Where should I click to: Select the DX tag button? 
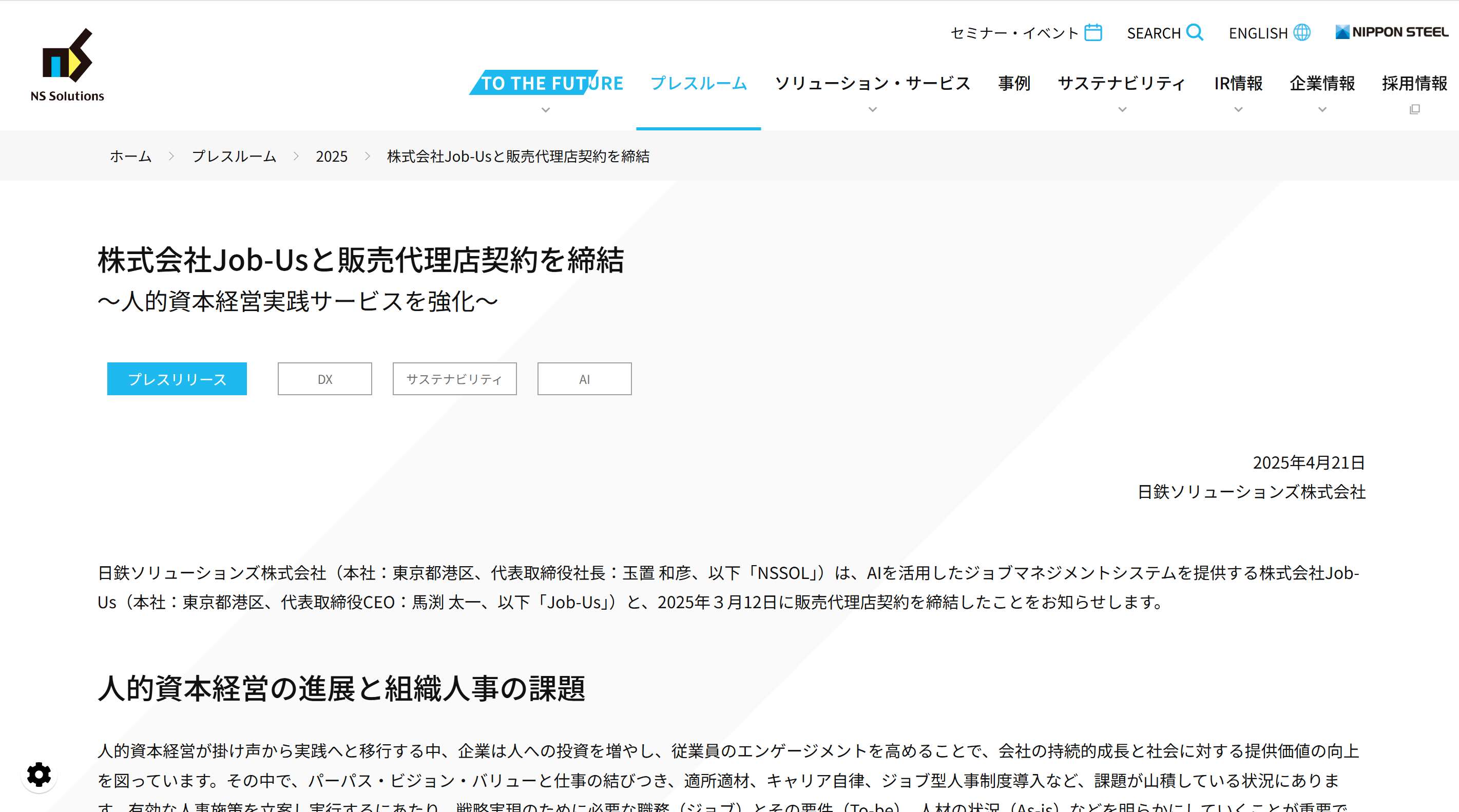click(x=324, y=379)
